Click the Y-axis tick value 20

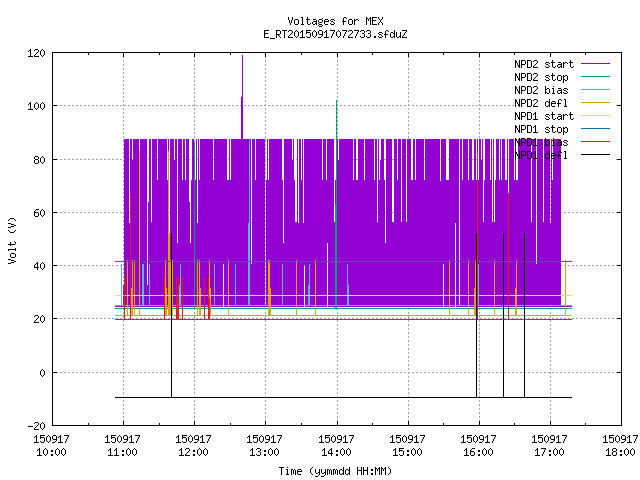[40, 319]
